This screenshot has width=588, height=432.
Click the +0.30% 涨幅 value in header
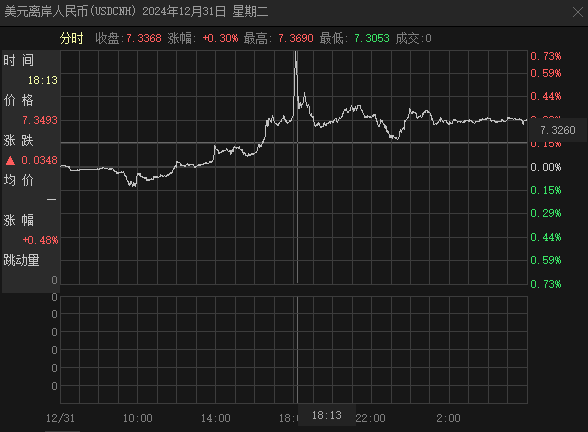220,38
